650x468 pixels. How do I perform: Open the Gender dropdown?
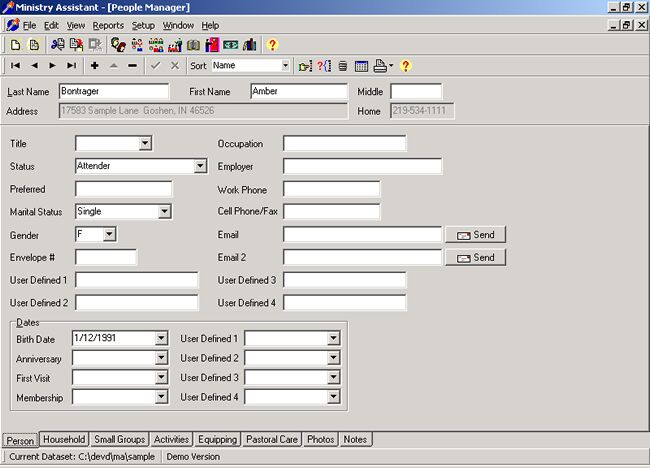[110, 234]
